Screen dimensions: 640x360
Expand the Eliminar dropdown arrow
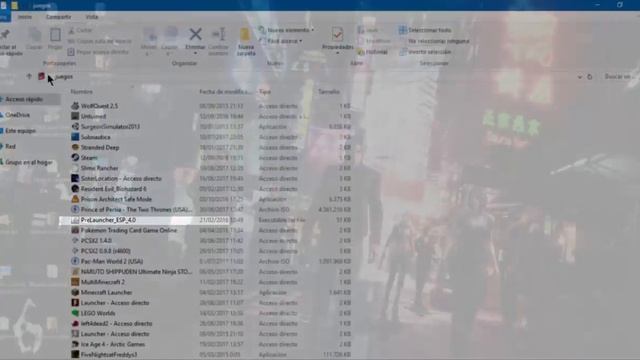[x=195, y=53]
